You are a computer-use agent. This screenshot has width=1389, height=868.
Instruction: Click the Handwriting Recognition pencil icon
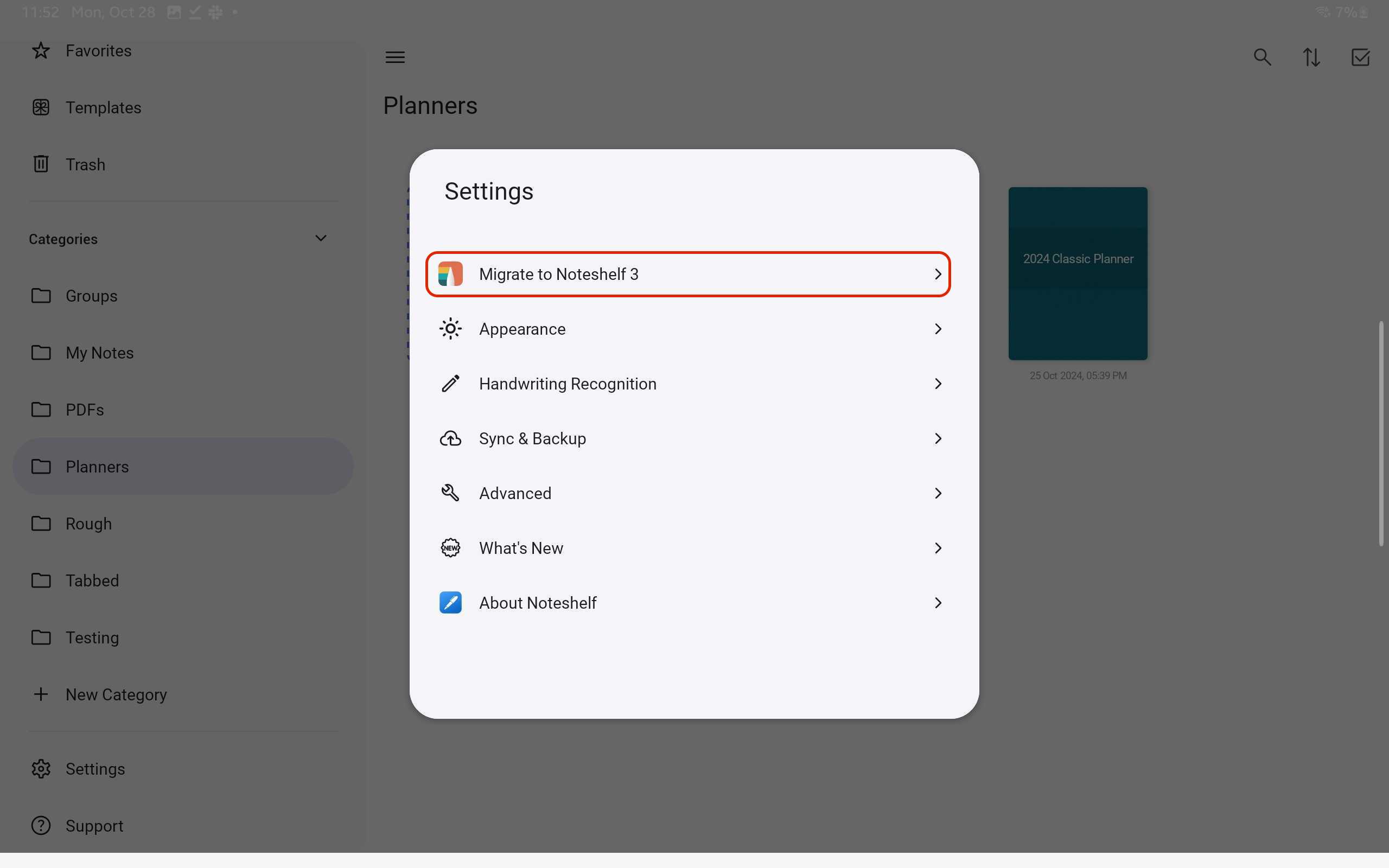(x=450, y=384)
